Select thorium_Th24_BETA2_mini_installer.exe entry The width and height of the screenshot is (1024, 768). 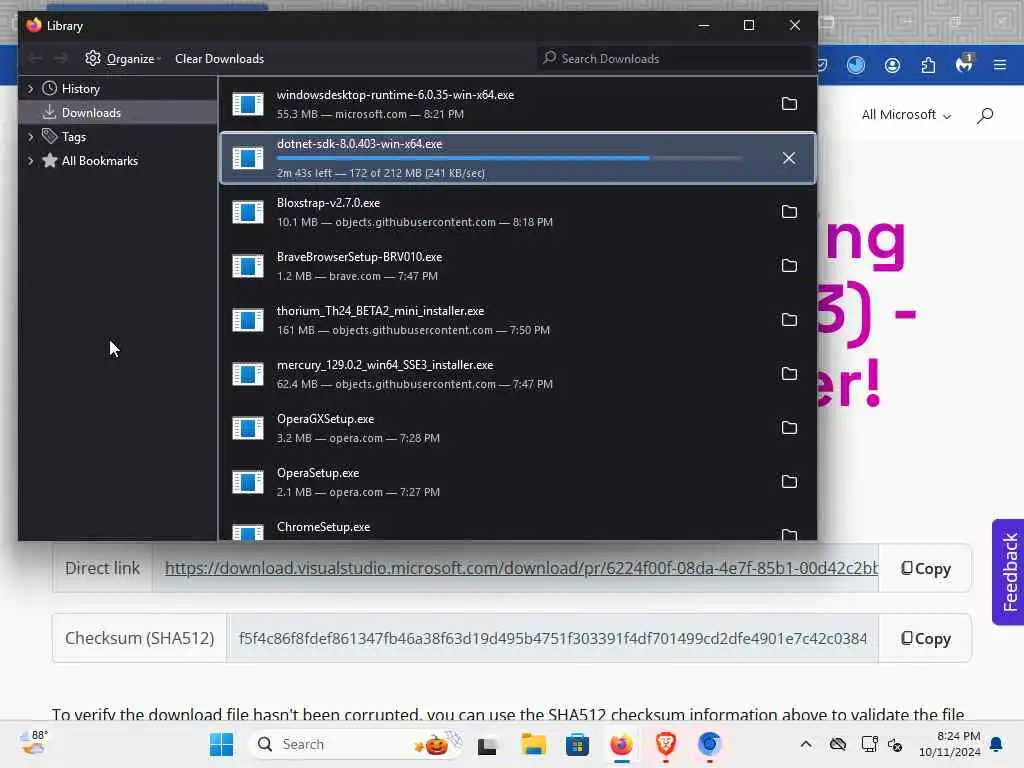point(518,320)
